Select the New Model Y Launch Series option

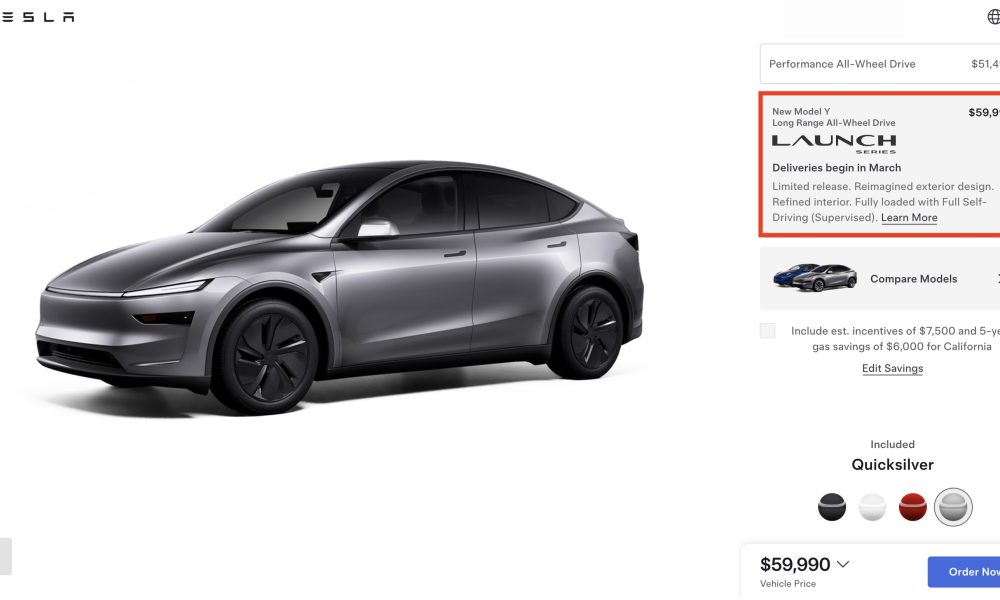[880, 165]
